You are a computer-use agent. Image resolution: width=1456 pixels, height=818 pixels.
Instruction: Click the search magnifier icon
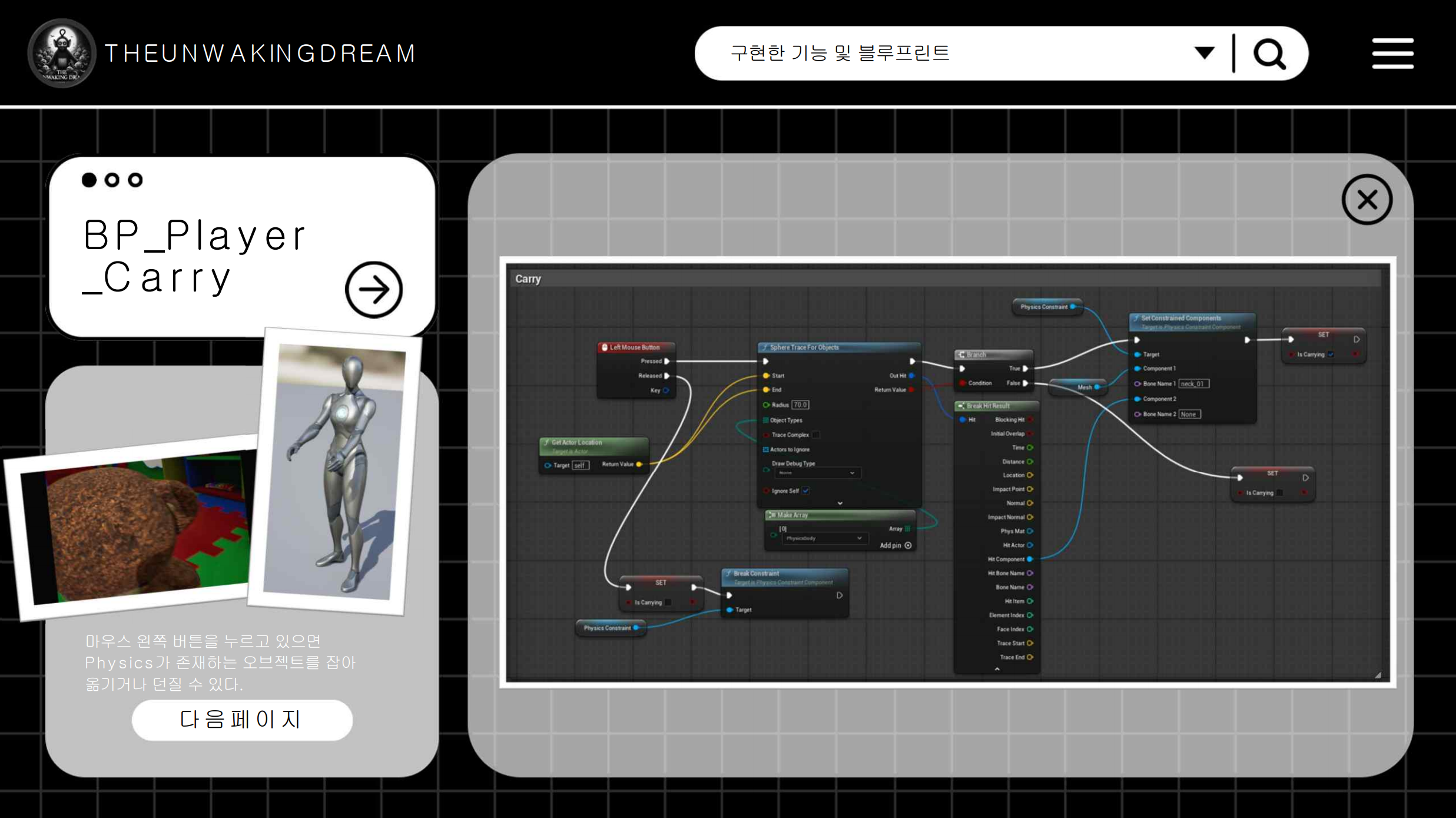tap(1269, 54)
